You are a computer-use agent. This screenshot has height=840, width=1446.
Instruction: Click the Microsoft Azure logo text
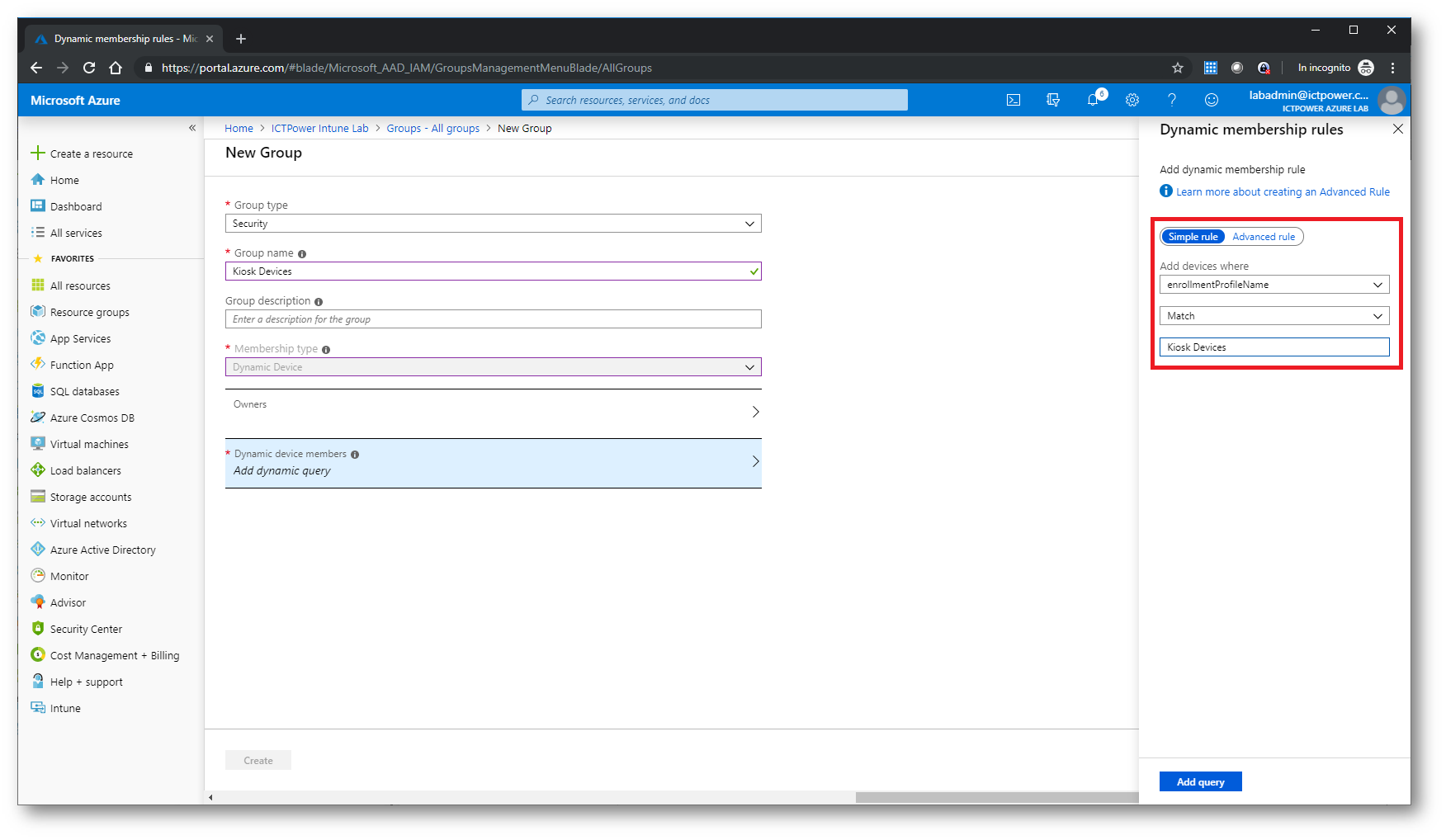75,100
